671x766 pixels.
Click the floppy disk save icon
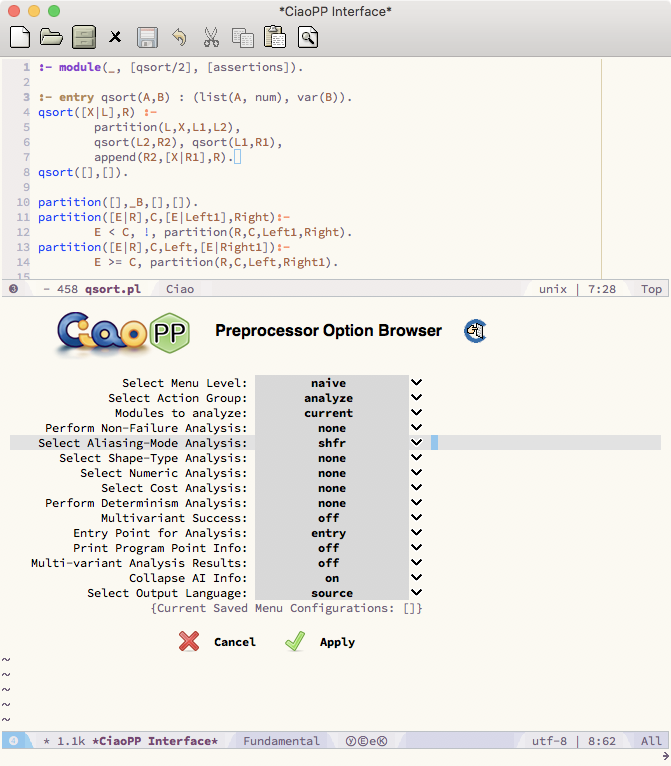click(x=147, y=38)
